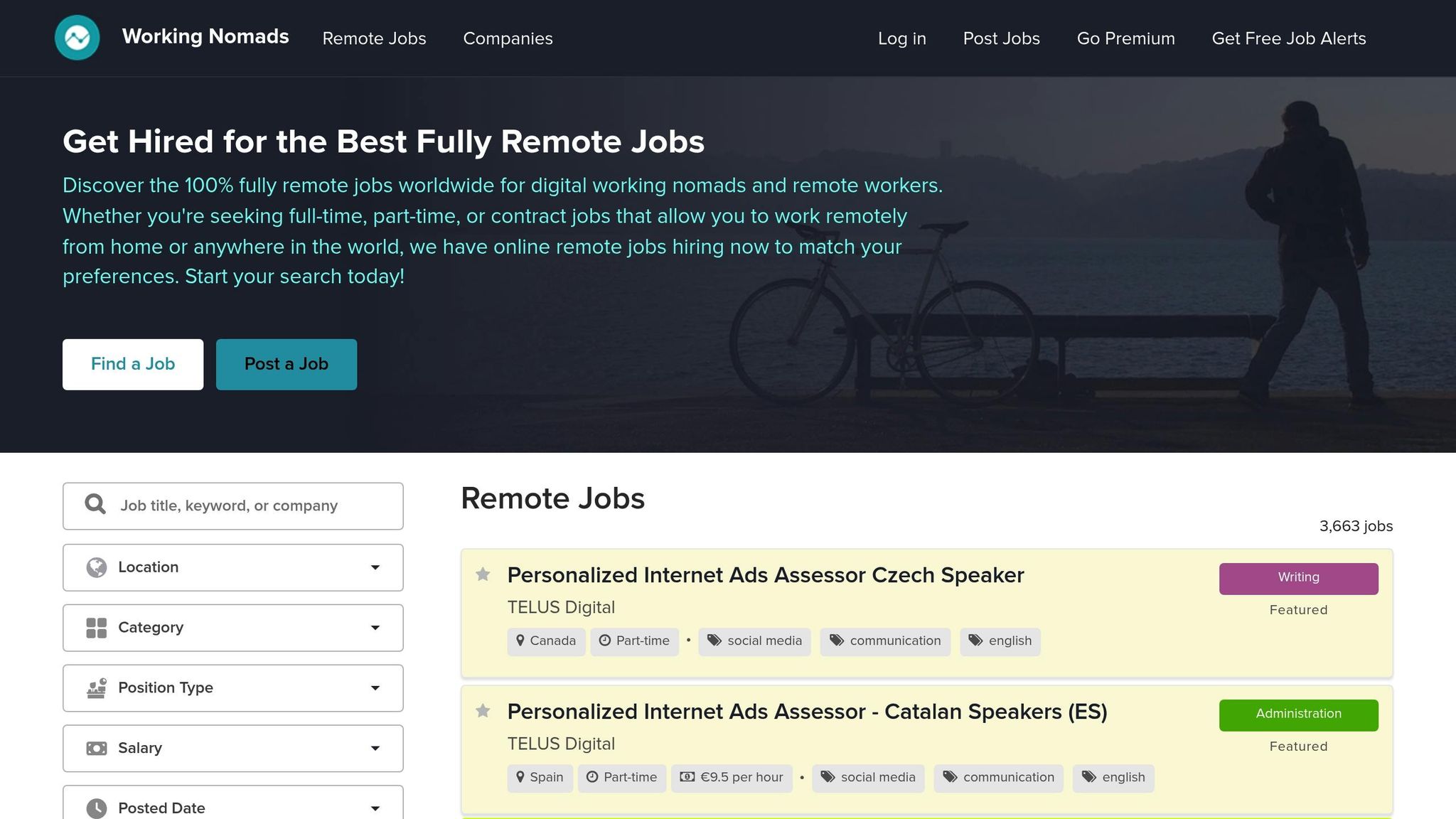
Task: Click tag icon on Czech job communication
Action: 837,641
